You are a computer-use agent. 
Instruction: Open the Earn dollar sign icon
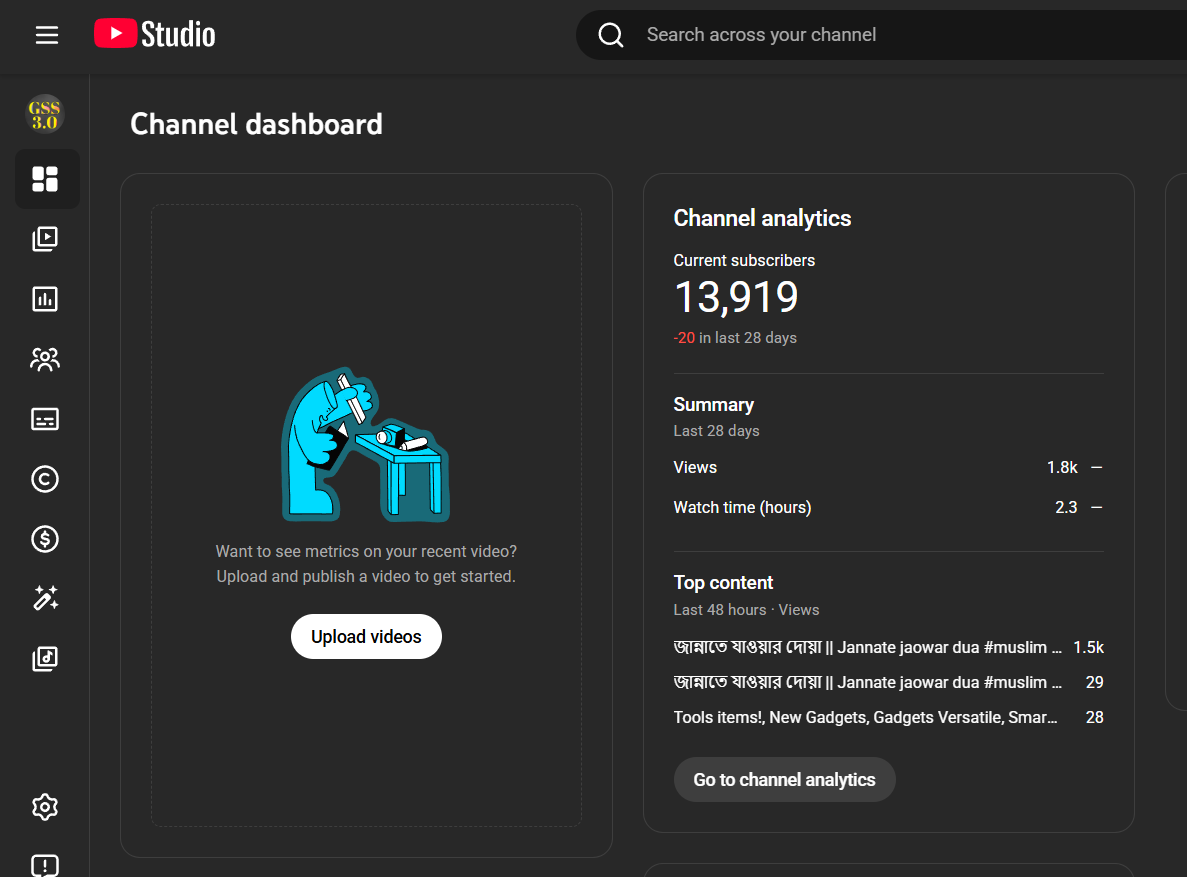click(46, 539)
